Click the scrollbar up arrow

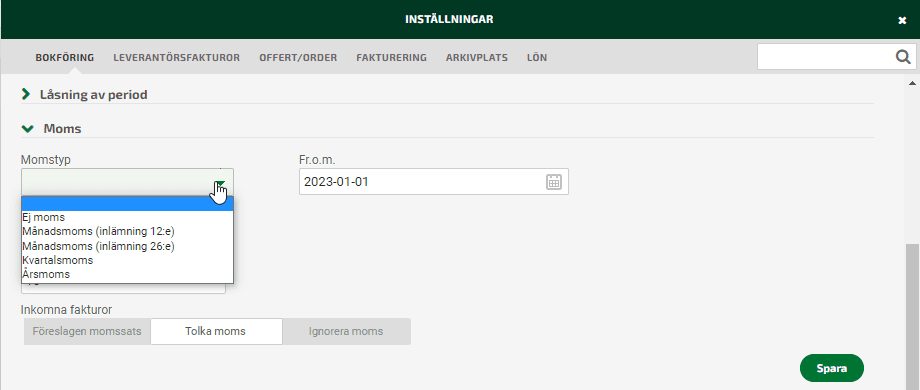912,83
